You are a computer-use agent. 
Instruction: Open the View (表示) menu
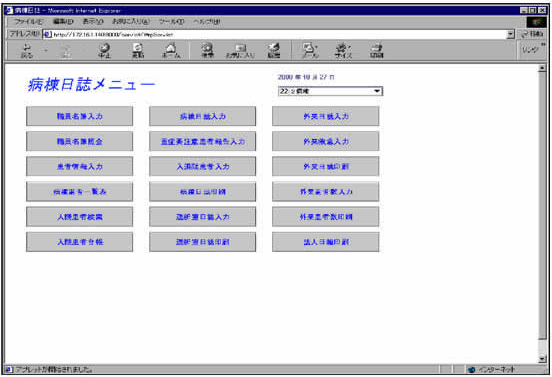pos(93,21)
